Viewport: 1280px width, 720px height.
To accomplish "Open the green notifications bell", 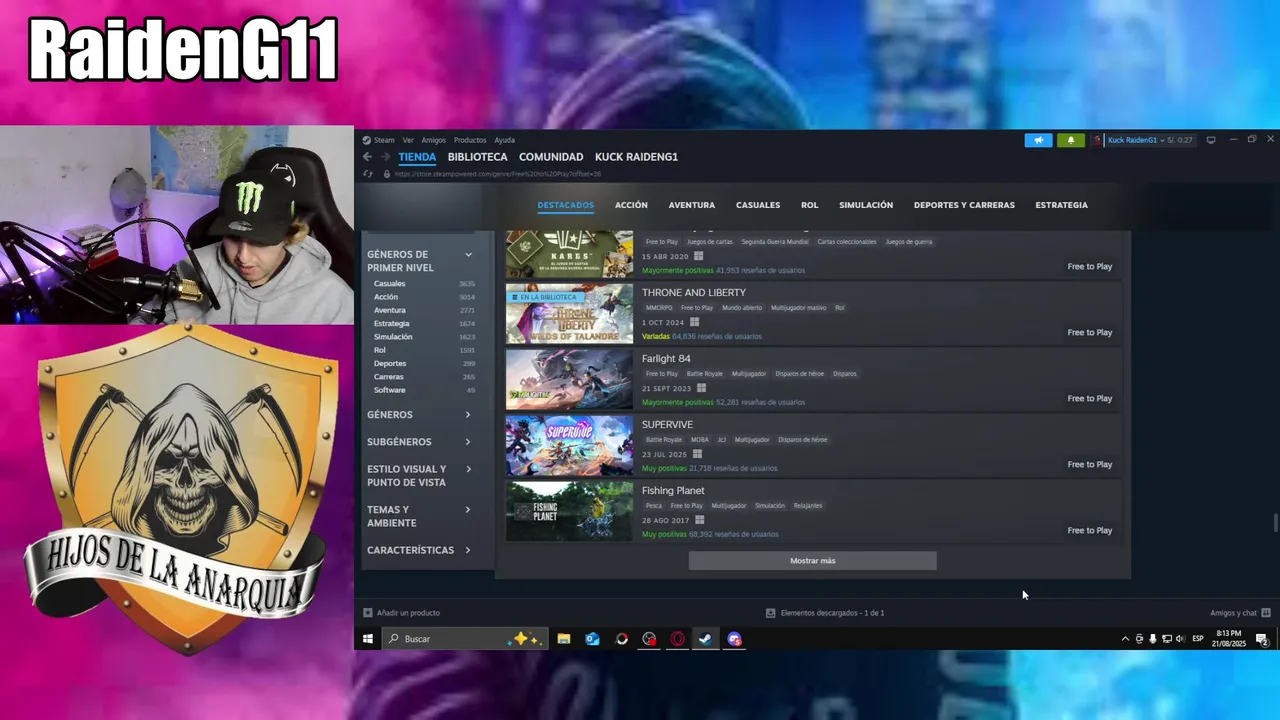I will (x=1070, y=140).
